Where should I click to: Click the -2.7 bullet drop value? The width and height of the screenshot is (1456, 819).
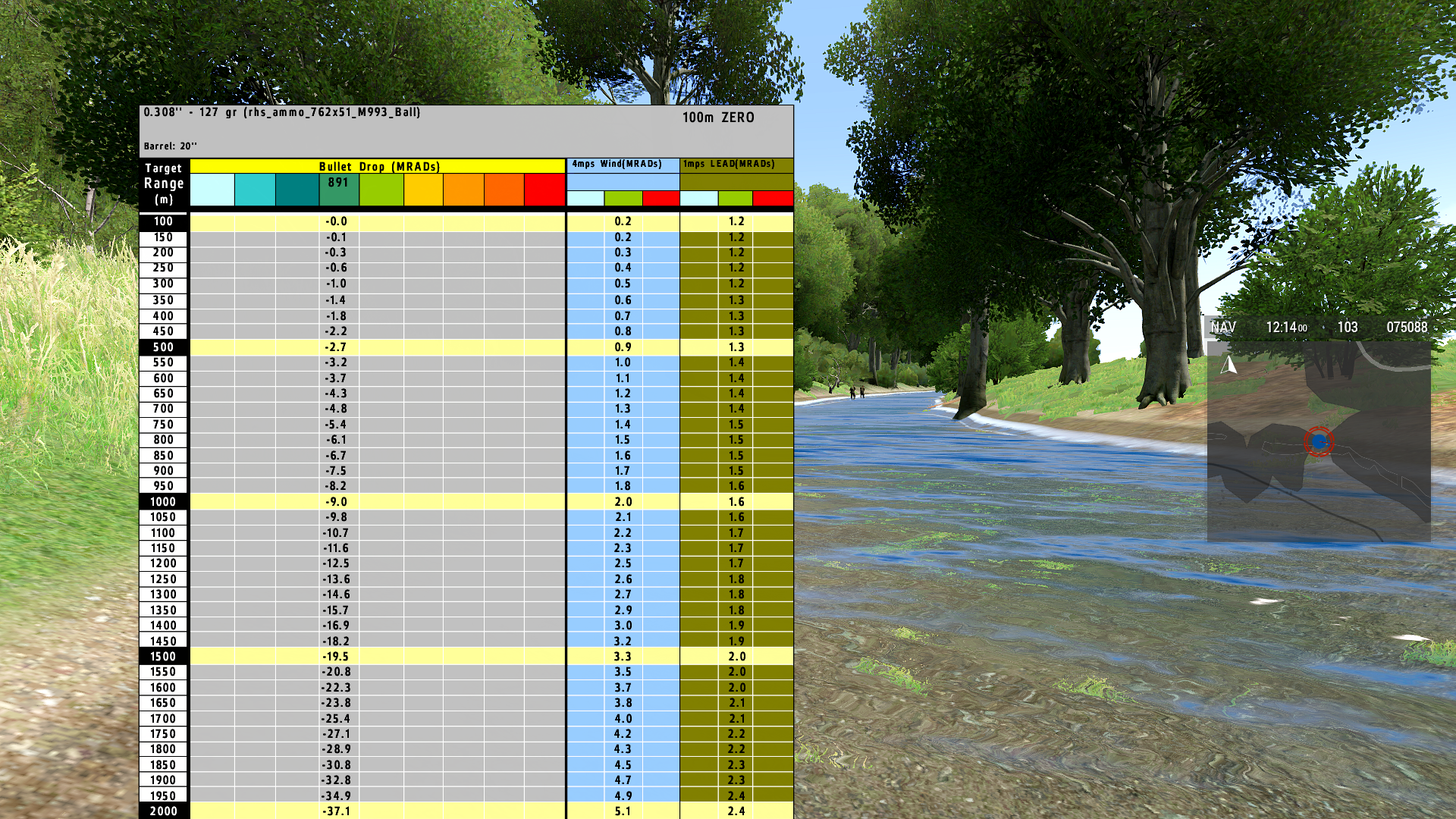[x=337, y=347]
